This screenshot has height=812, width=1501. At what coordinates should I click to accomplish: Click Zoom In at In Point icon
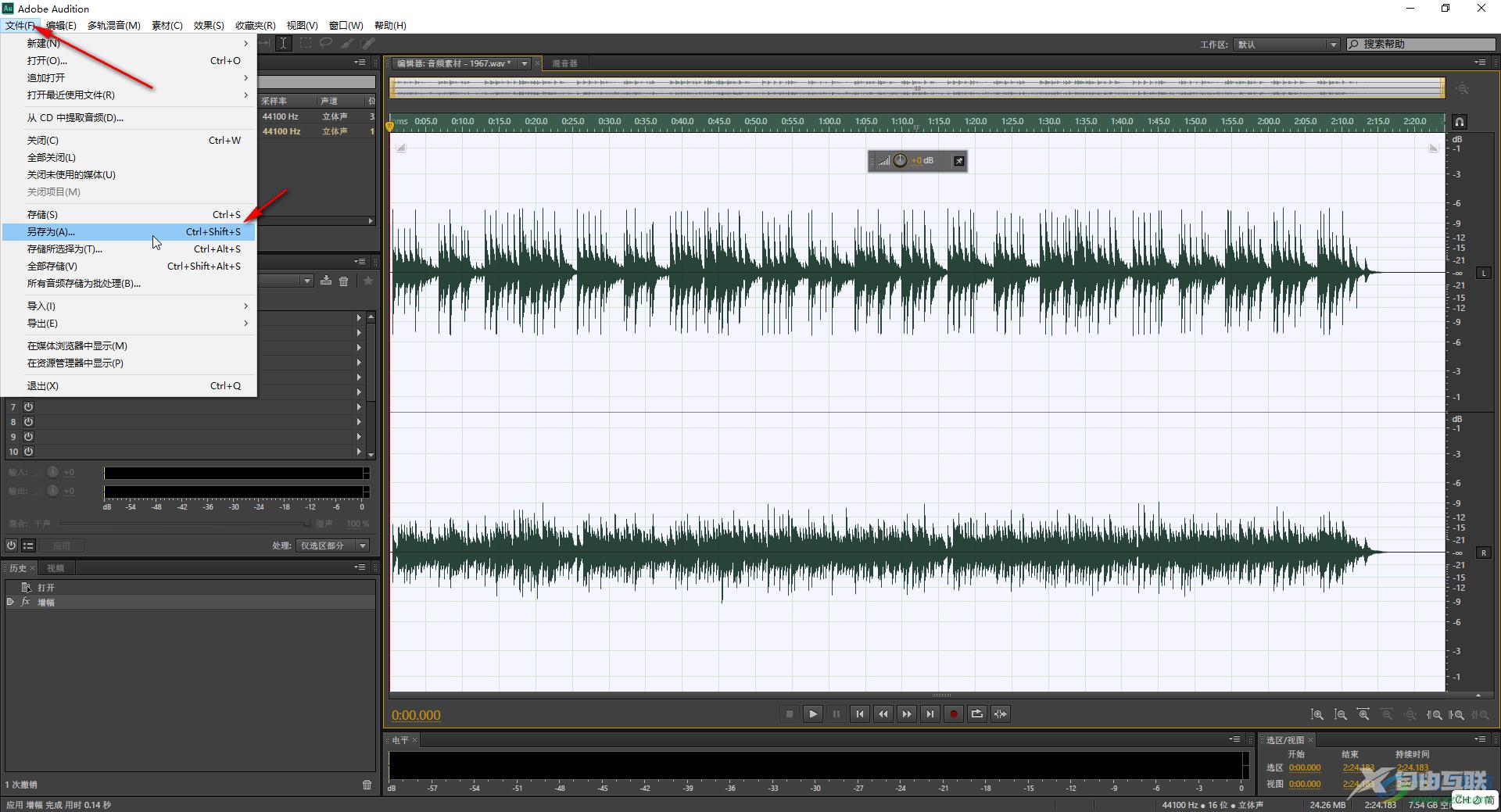point(1435,714)
